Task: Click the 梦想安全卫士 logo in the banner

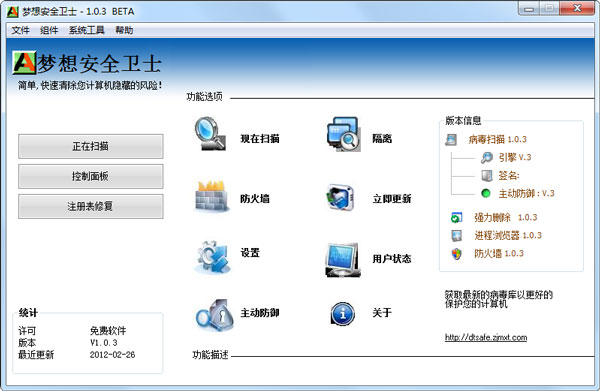Action: click(24, 62)
